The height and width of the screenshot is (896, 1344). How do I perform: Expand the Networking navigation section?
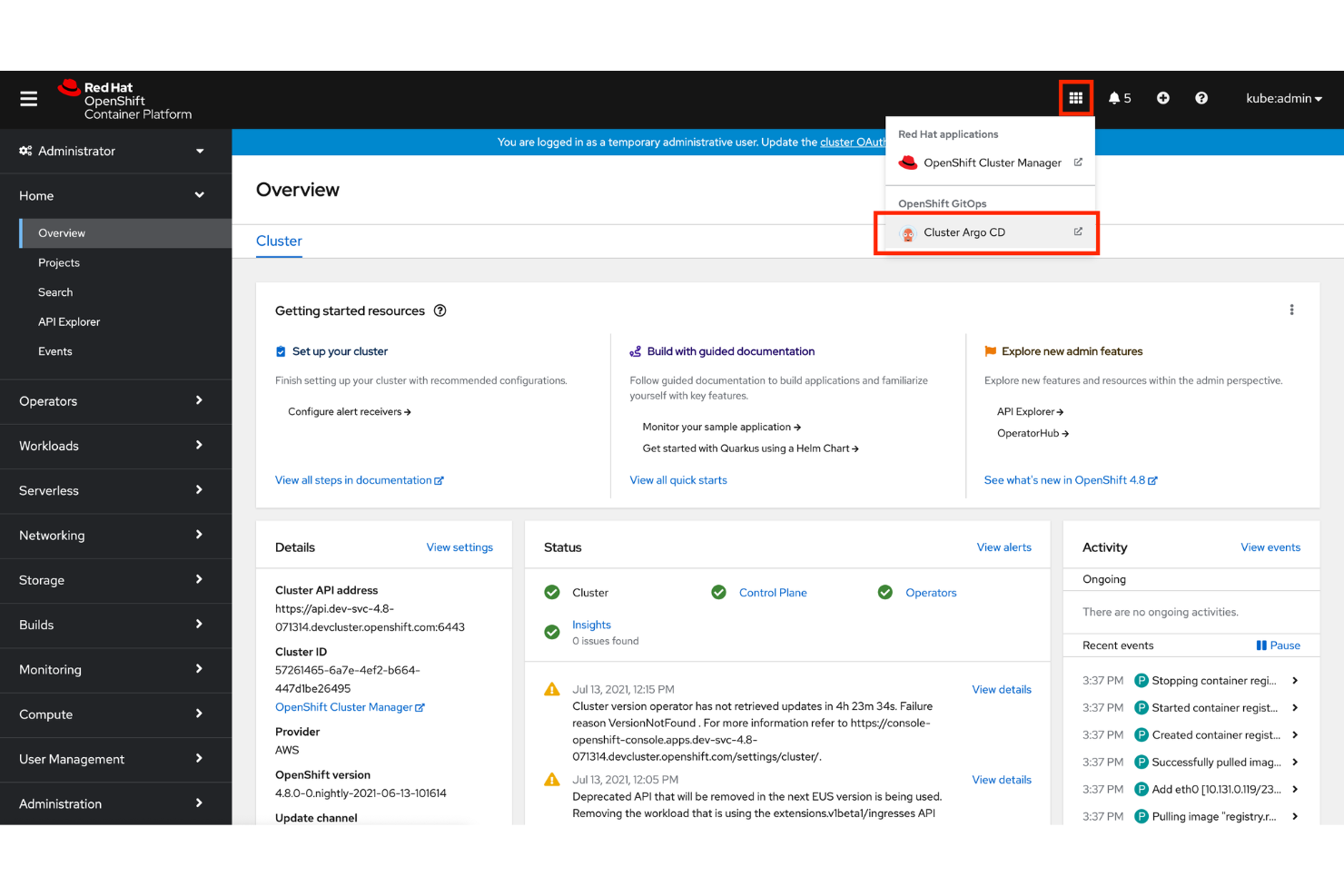click(x=116, y=536)
